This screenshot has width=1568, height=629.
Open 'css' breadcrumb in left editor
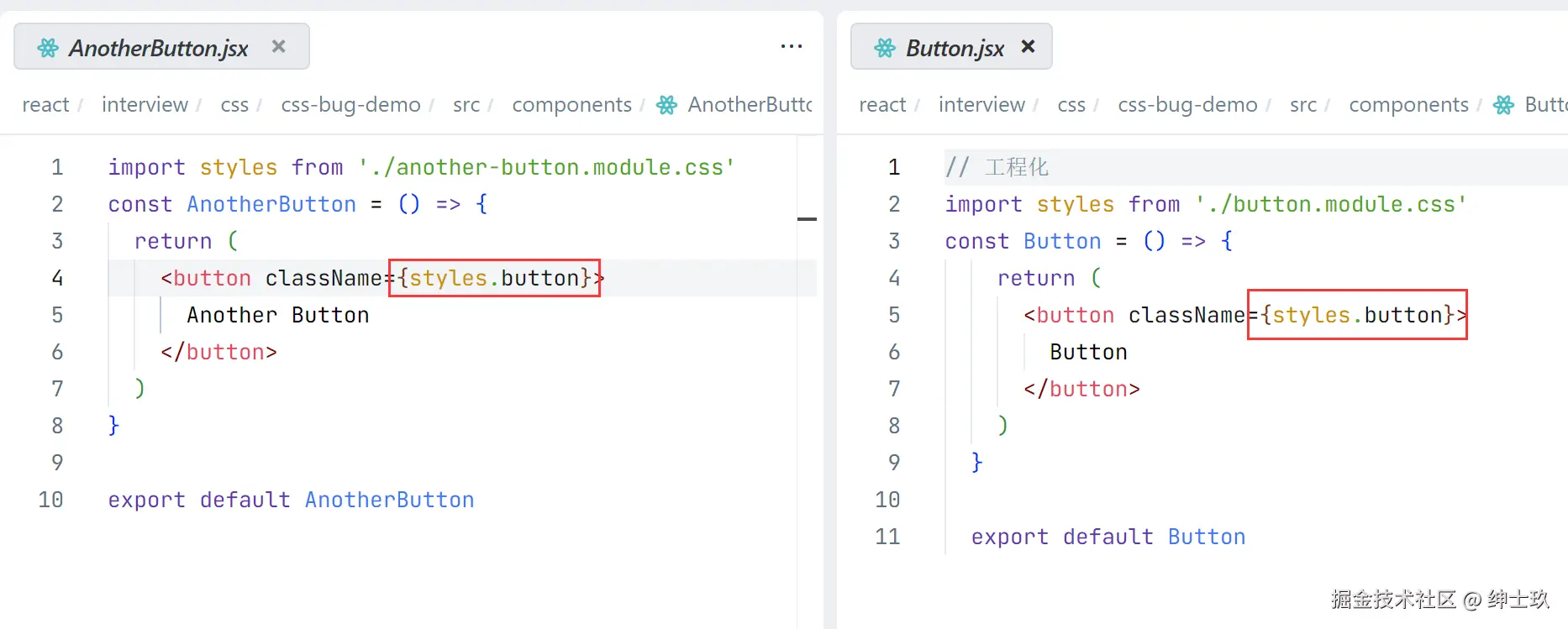234,105
